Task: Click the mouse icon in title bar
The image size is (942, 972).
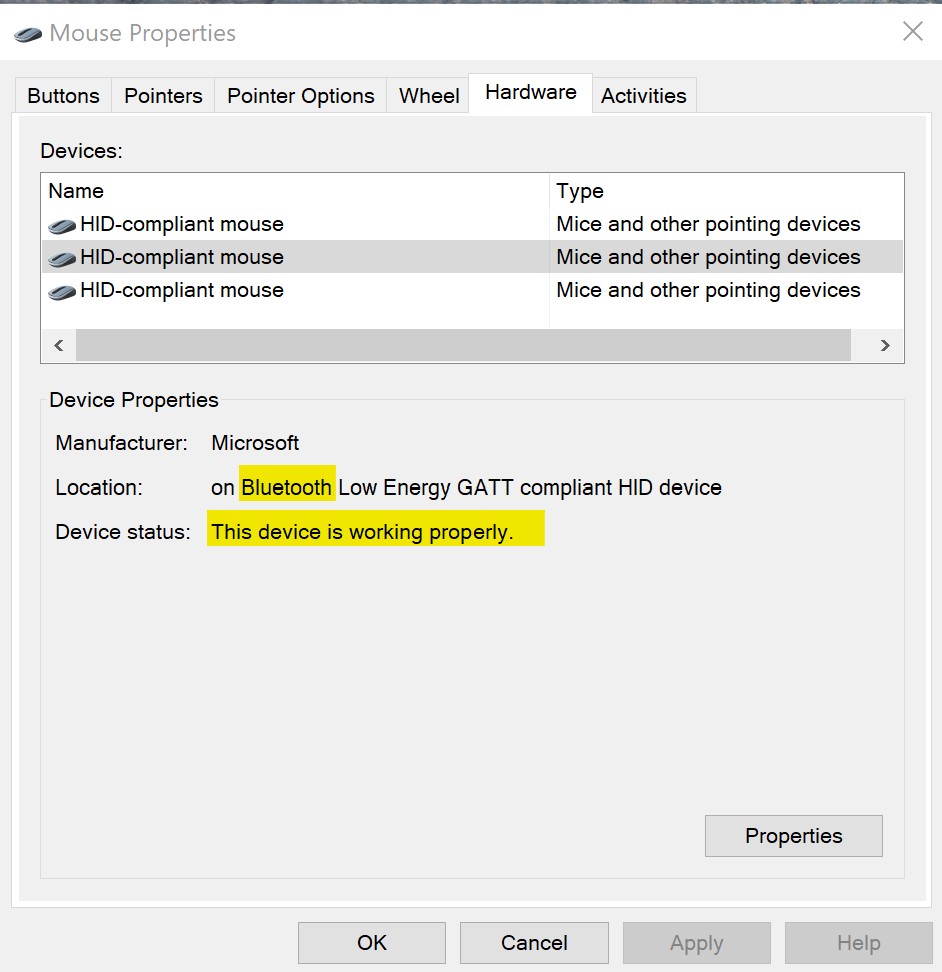Action: point(28,34)
